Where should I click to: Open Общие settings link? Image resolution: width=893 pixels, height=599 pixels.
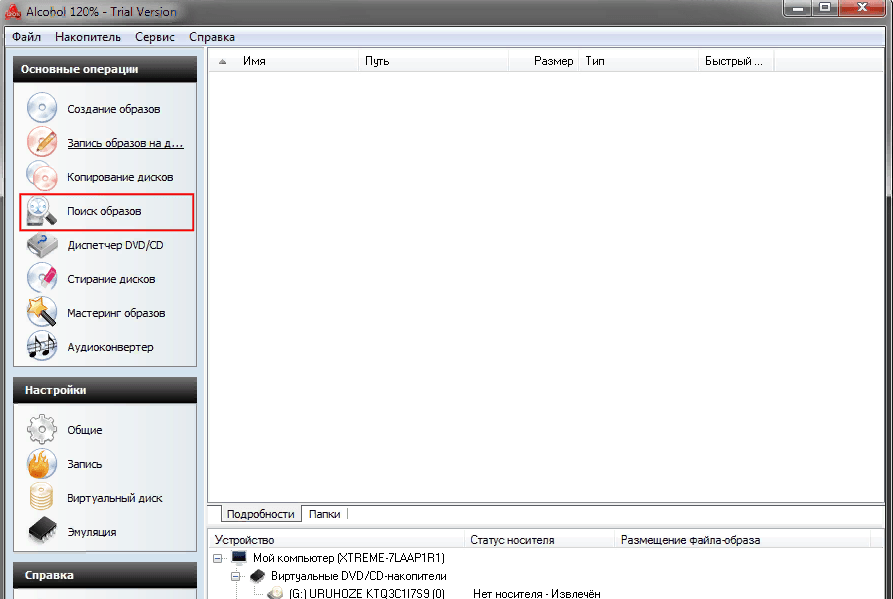(x=85, y=430)
